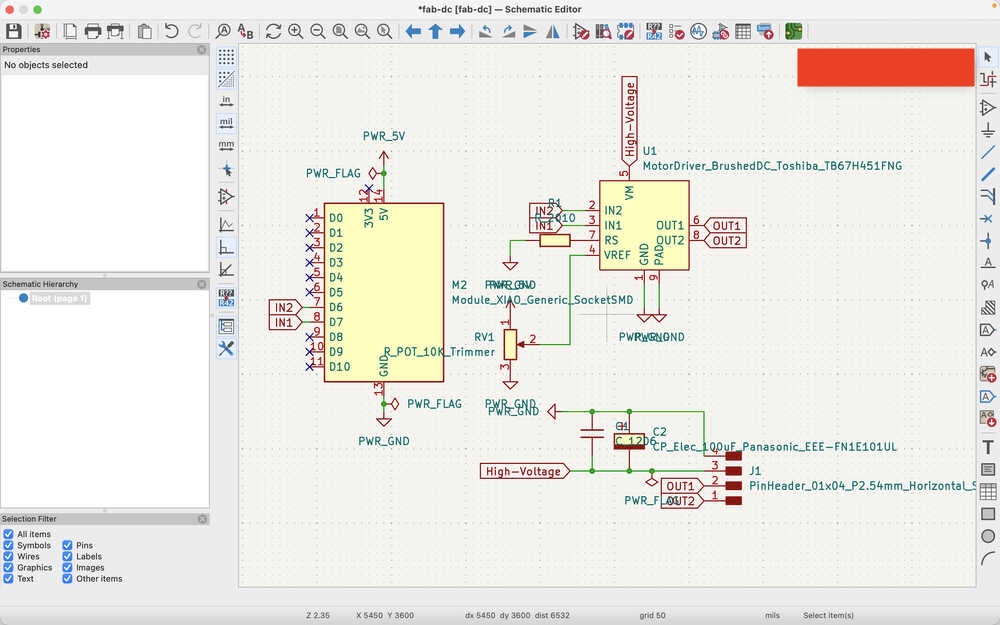Zoom in on the schematic
This screenshot has width=1000, height=625.
296,31
